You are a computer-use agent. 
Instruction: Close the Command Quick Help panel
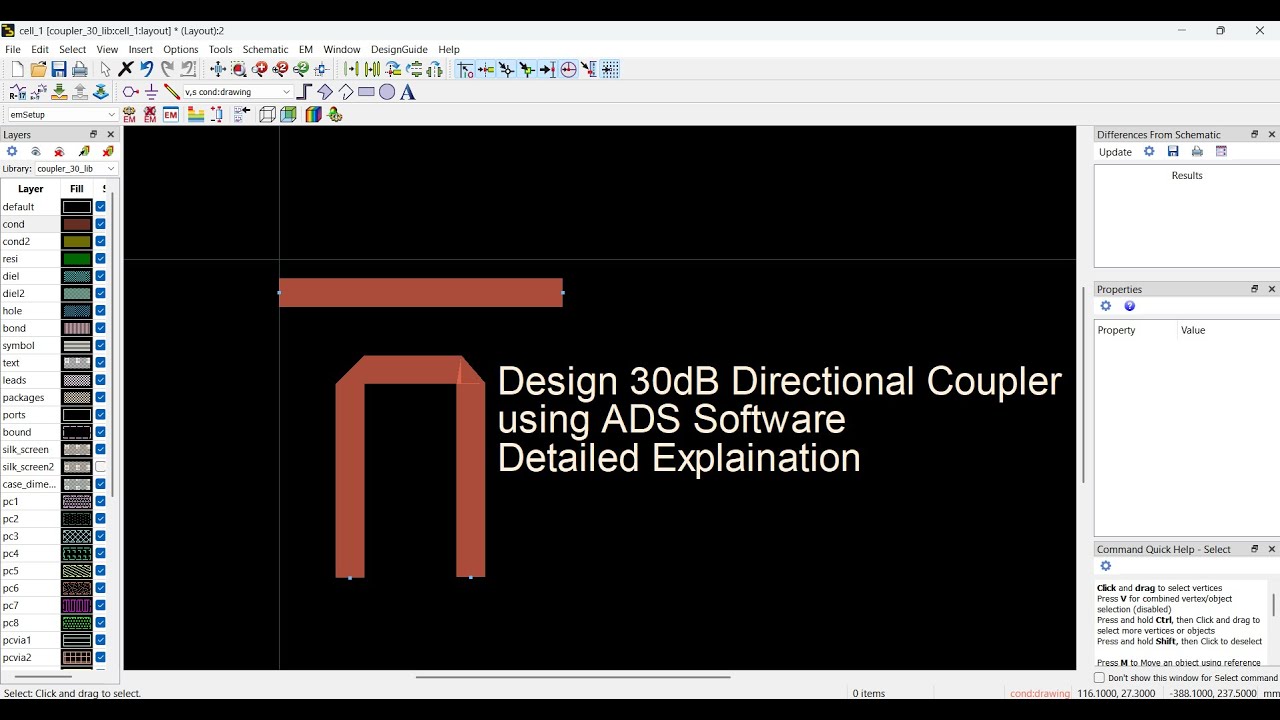click(1272, 549)
